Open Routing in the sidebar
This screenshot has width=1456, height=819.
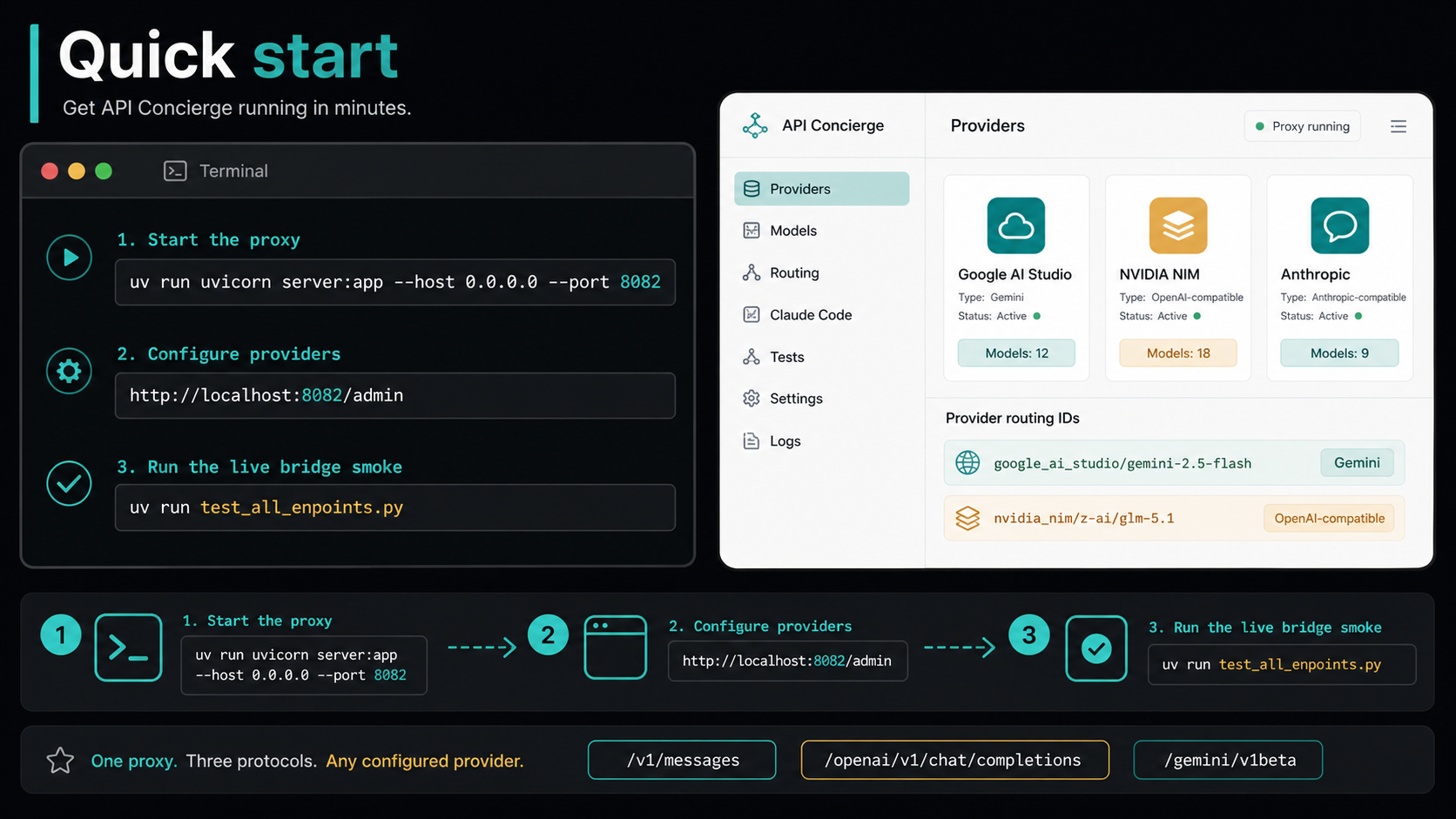822,272
